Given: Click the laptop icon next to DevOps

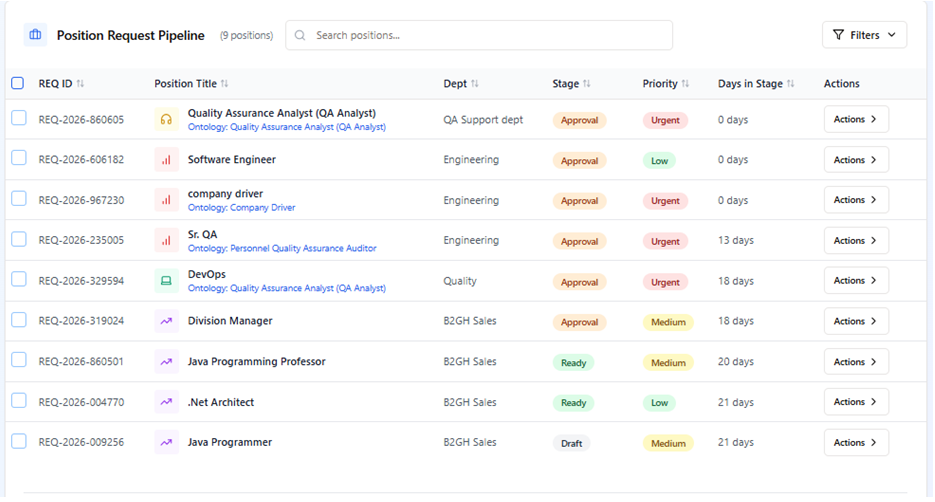Looking at the screenshot, I should tap(166, 281).
